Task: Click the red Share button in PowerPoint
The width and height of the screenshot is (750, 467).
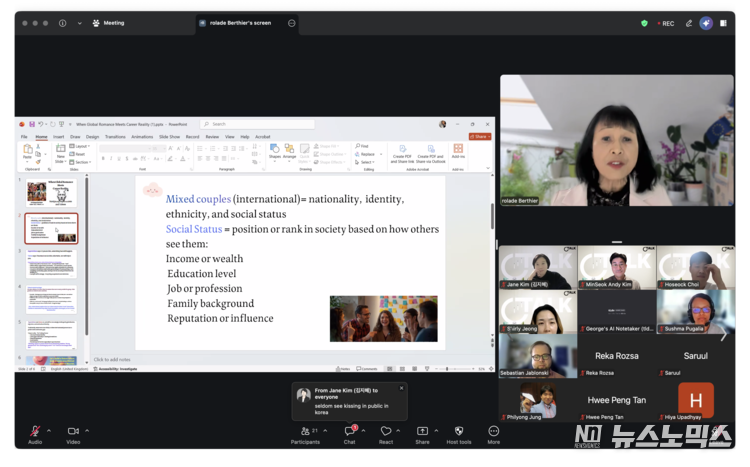Action: (x=481, y=137)
